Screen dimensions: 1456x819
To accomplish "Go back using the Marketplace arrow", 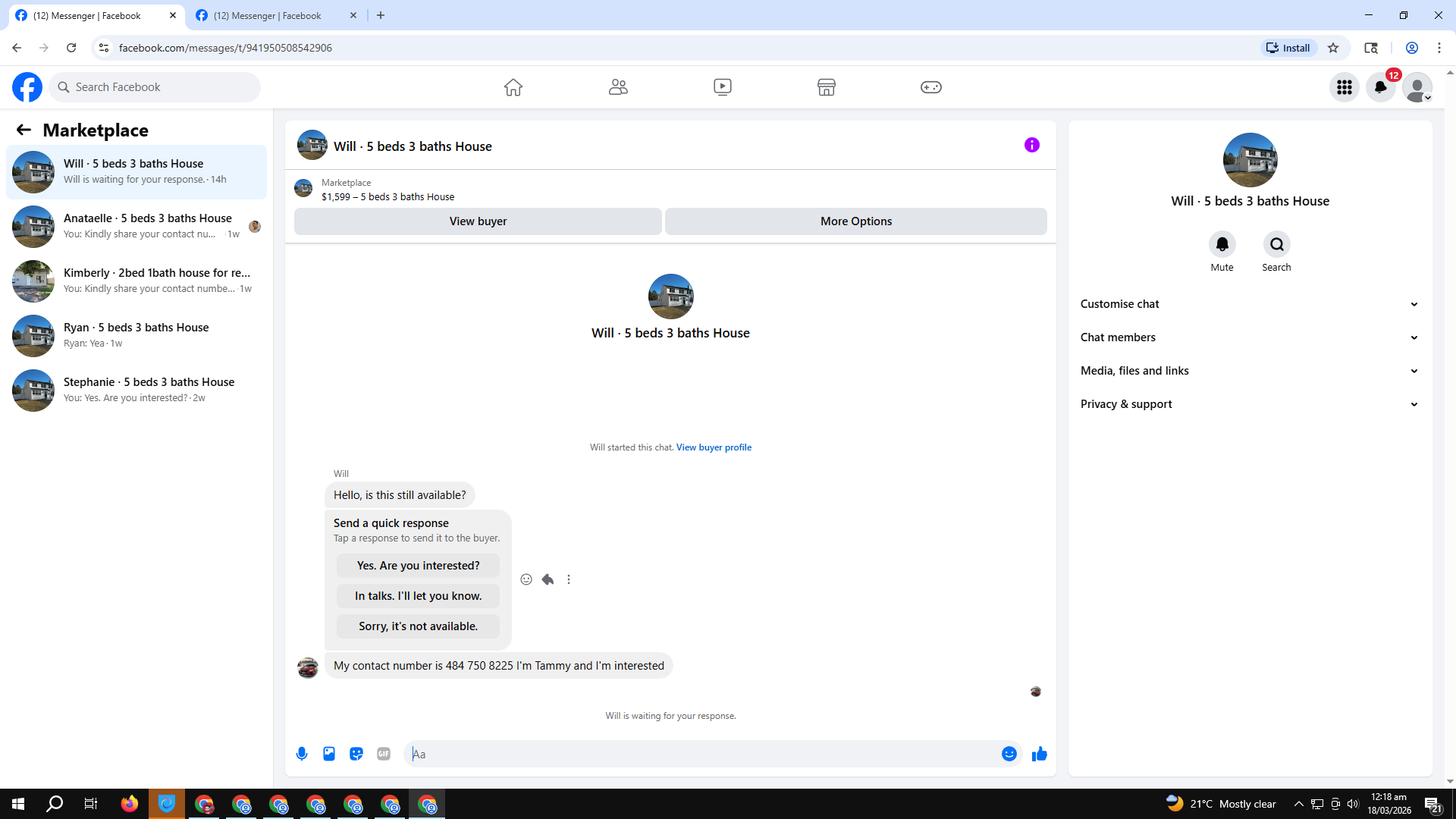I will click(24, 130).
